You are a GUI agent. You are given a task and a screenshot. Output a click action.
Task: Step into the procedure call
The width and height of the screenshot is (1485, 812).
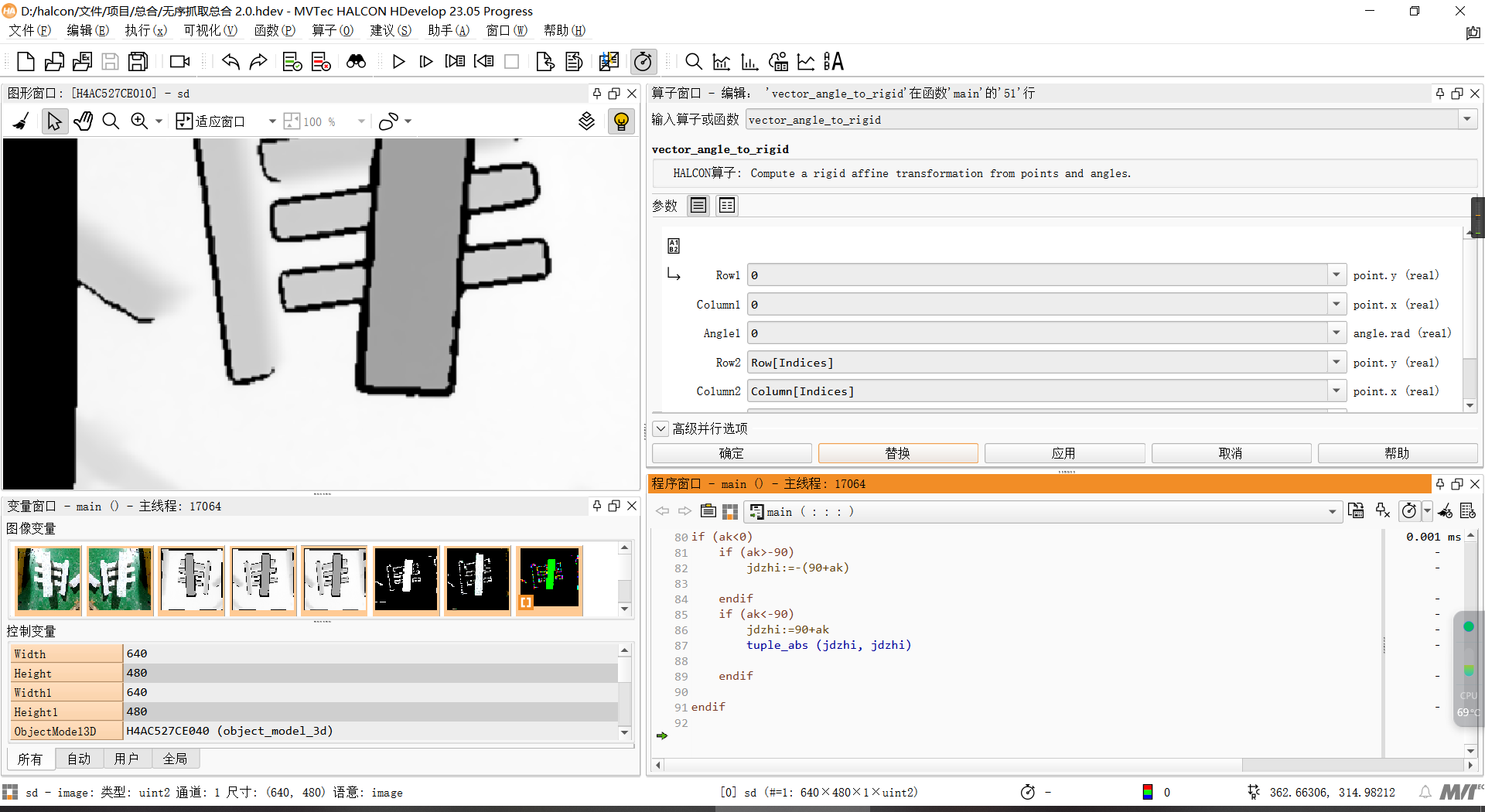455,62
